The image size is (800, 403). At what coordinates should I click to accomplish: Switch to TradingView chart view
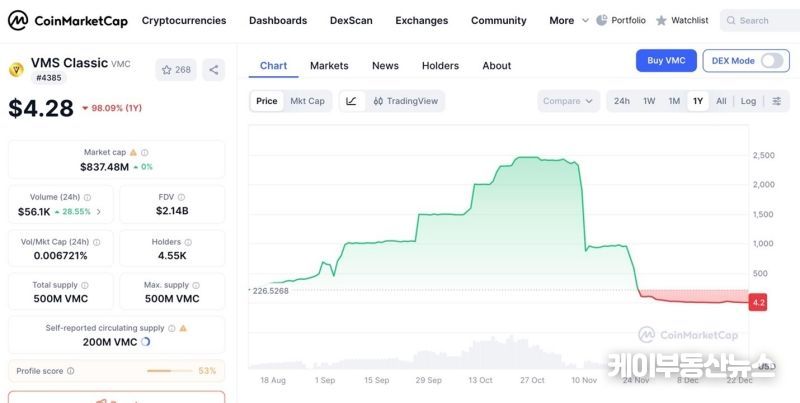(405, 101)
